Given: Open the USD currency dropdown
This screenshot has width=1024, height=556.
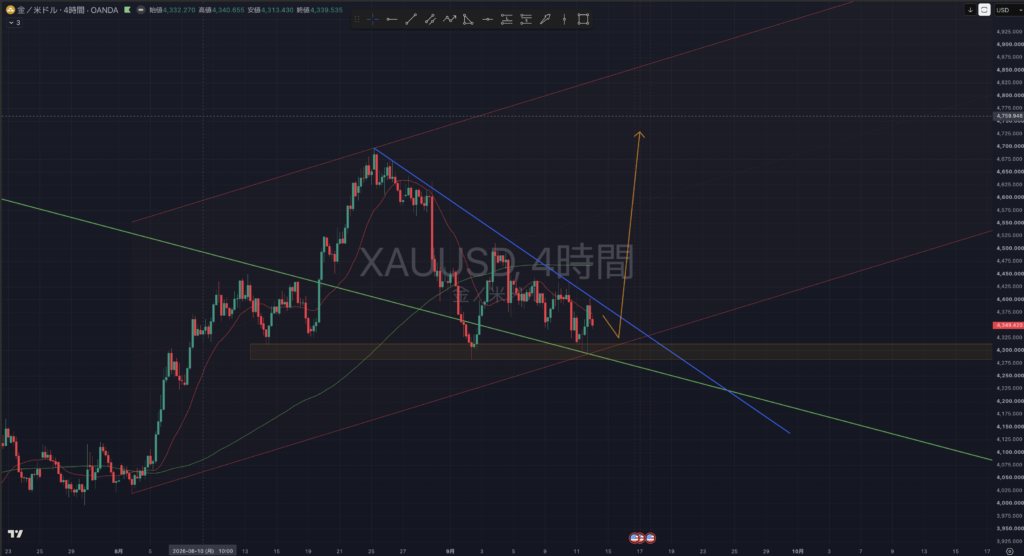Looking at the screenshot, I should pos(1009,10).
